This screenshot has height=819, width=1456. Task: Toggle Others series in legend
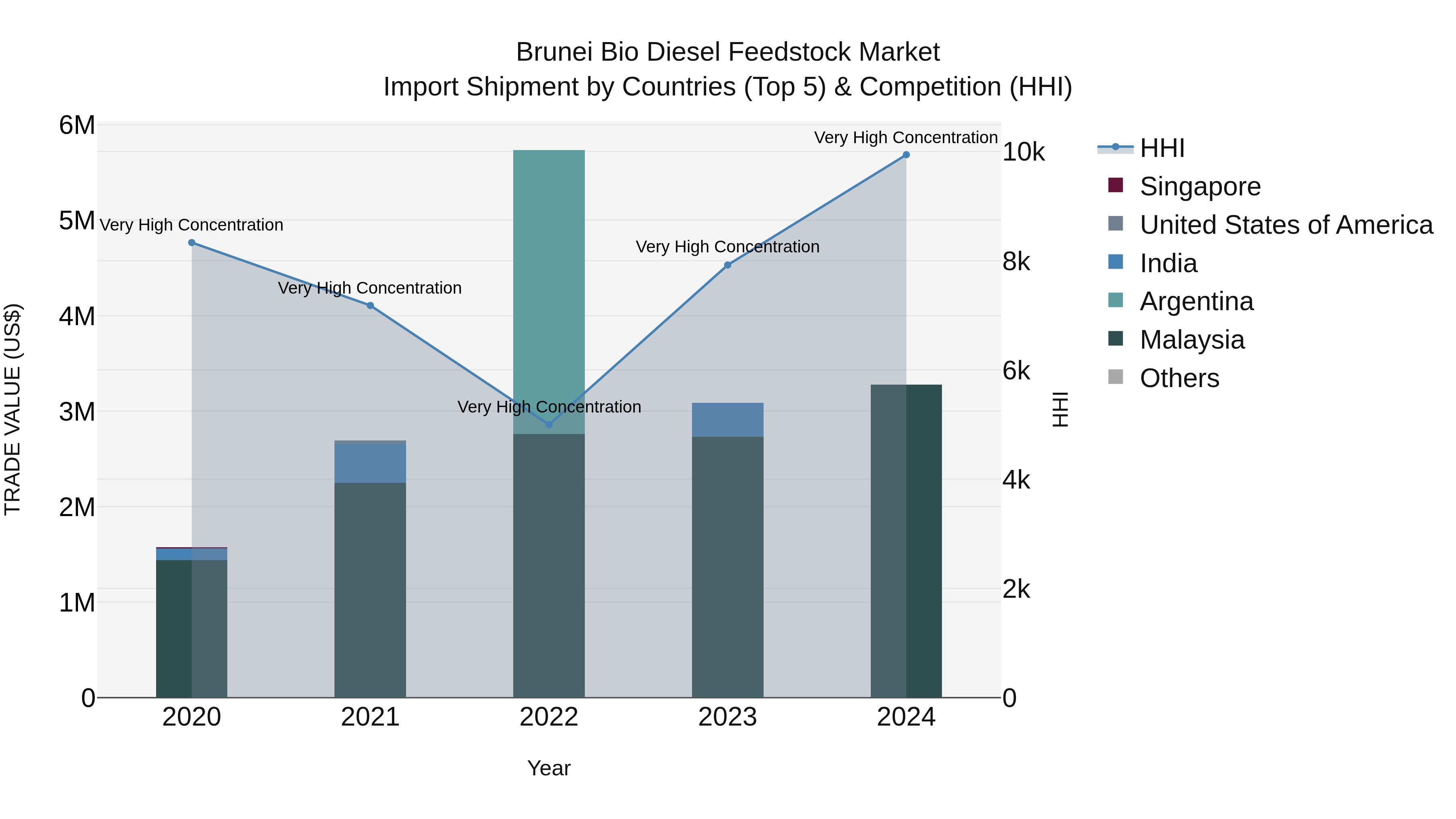[1163, 378]
